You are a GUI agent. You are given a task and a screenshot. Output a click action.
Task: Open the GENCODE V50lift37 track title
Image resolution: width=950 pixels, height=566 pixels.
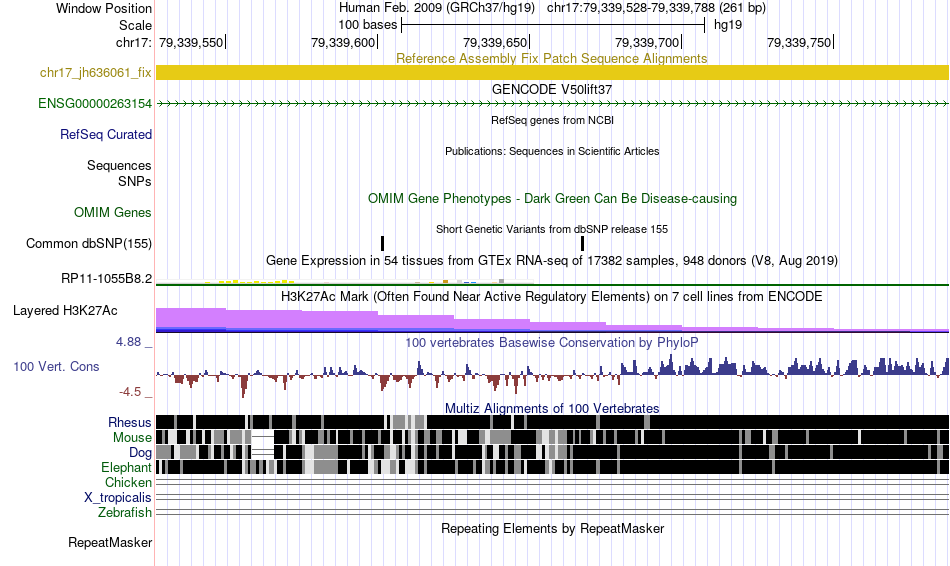[552, 89]
